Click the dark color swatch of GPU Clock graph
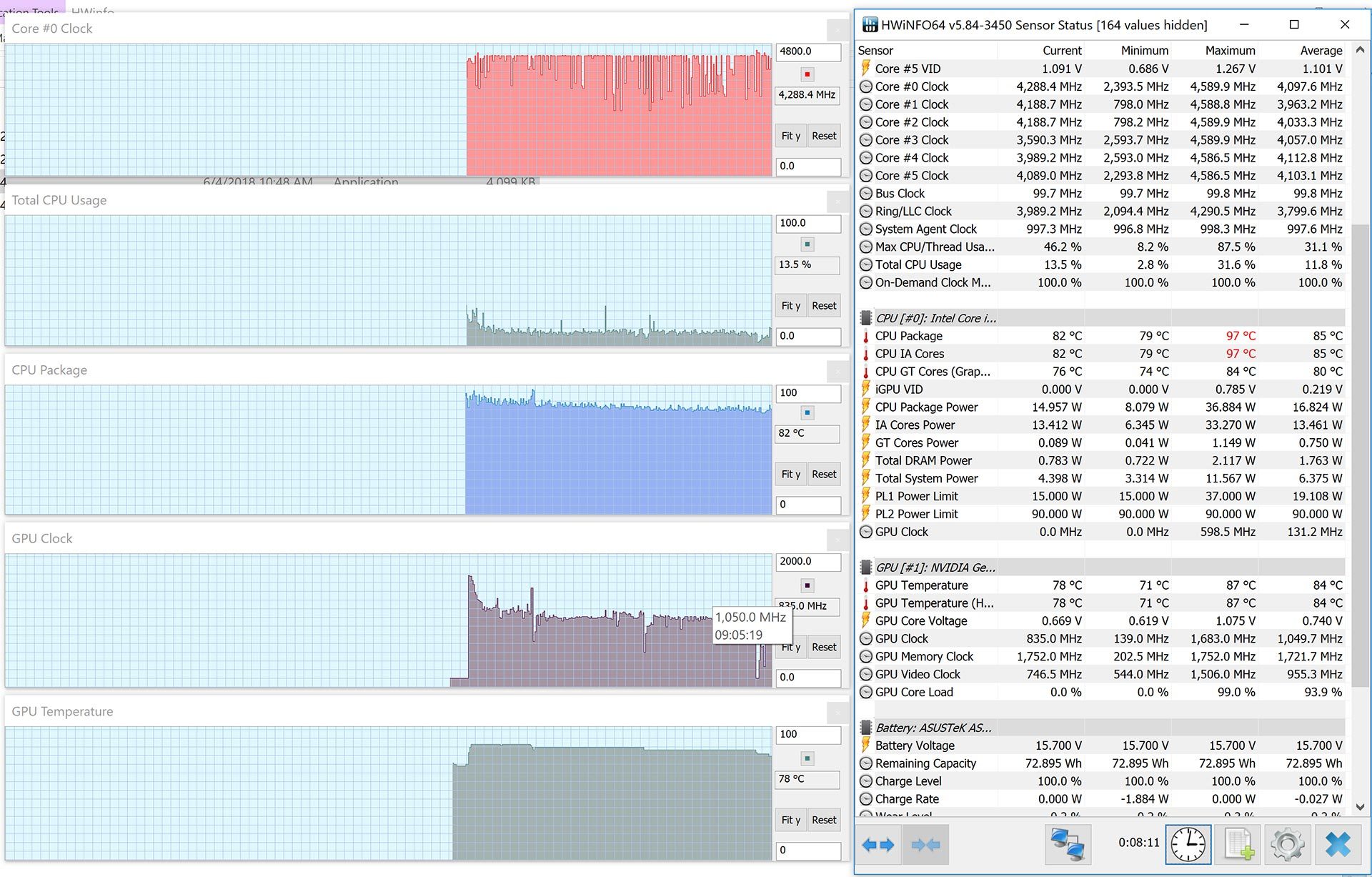The width and height of the screenshot is (1372, 877). pos(807,585)
